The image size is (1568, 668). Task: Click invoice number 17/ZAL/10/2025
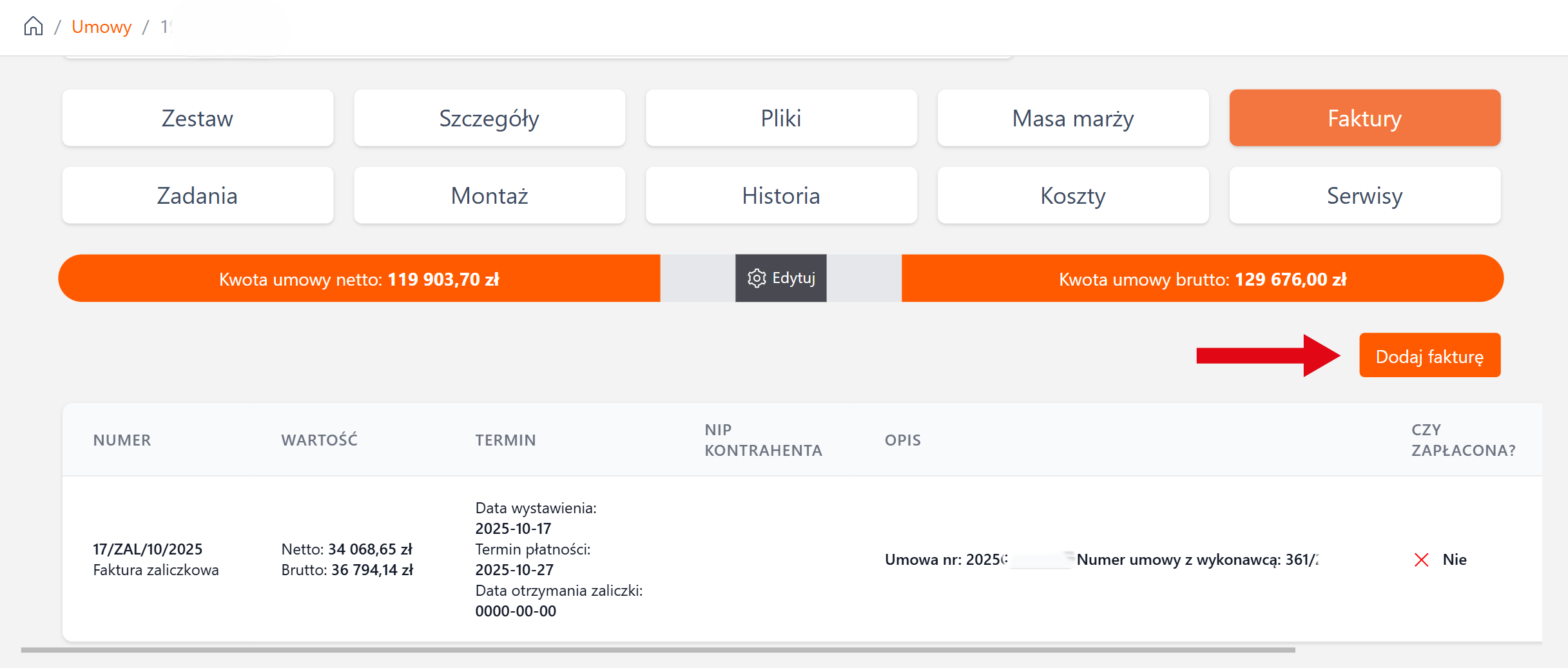coord(148,549)
